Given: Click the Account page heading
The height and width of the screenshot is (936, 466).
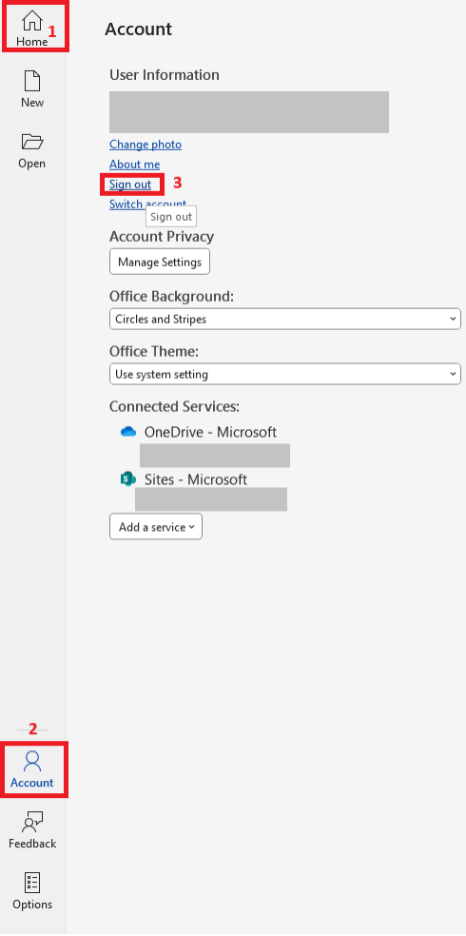Looking at the screenshot, I should 138,29.
